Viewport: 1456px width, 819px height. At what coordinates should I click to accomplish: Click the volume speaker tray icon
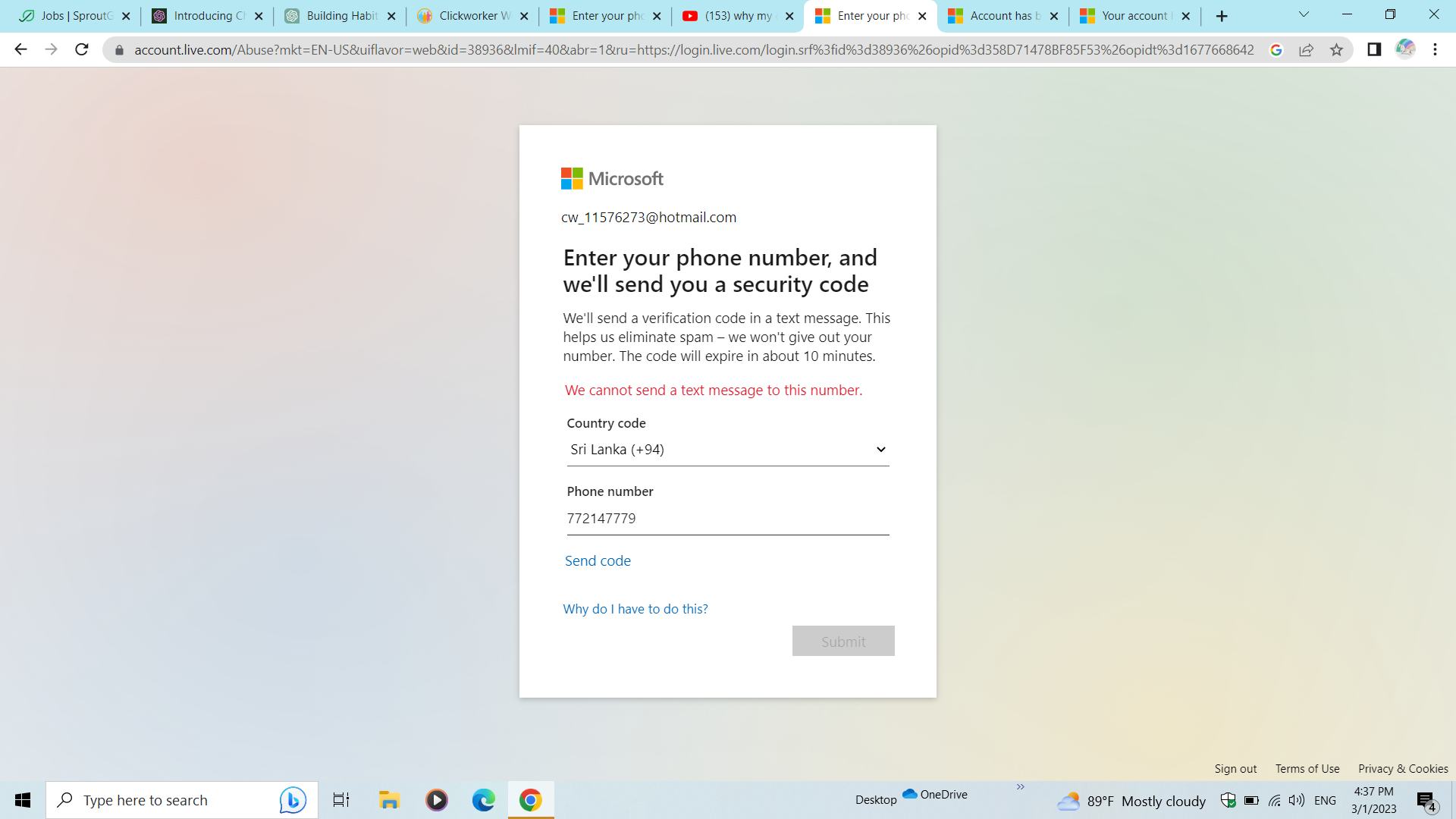coord(1297,800)
